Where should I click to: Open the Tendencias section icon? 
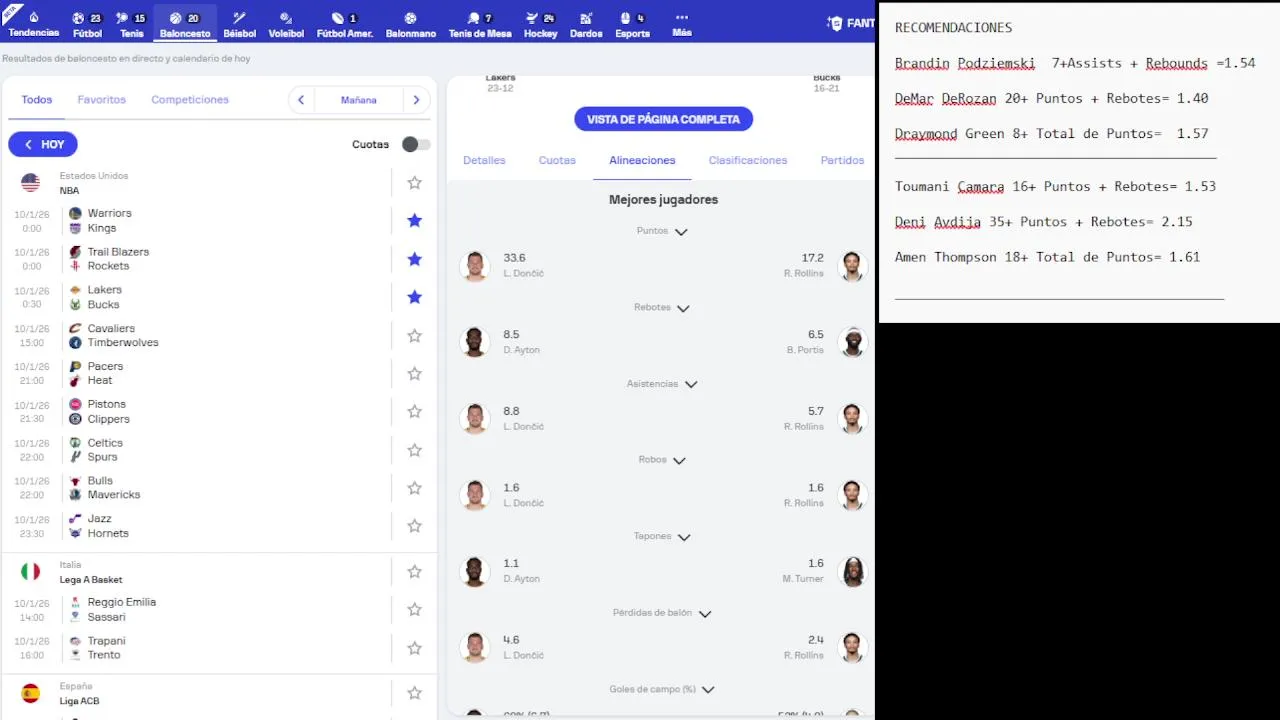click(34, 18)
